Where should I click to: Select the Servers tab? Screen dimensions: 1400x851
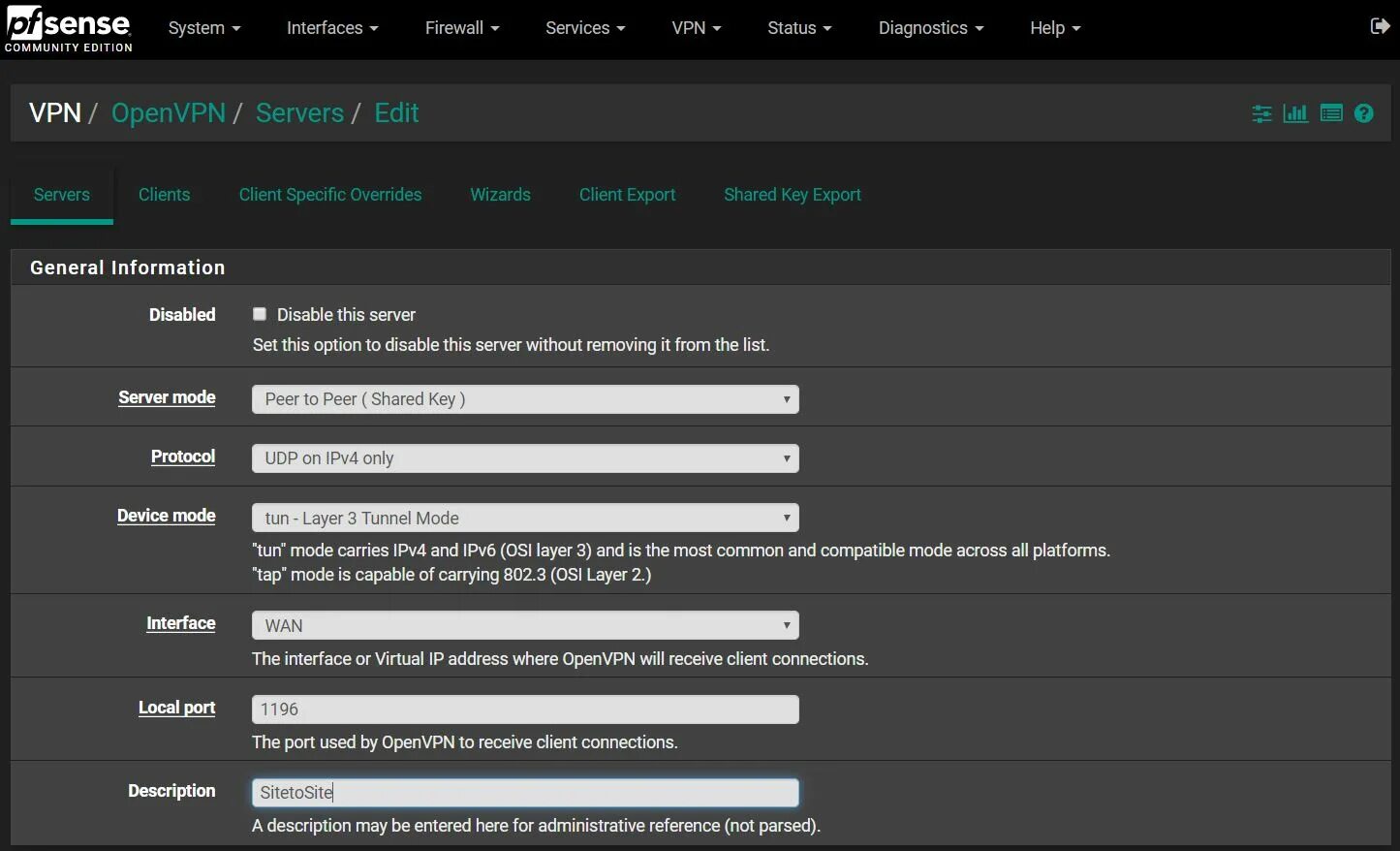62,195
